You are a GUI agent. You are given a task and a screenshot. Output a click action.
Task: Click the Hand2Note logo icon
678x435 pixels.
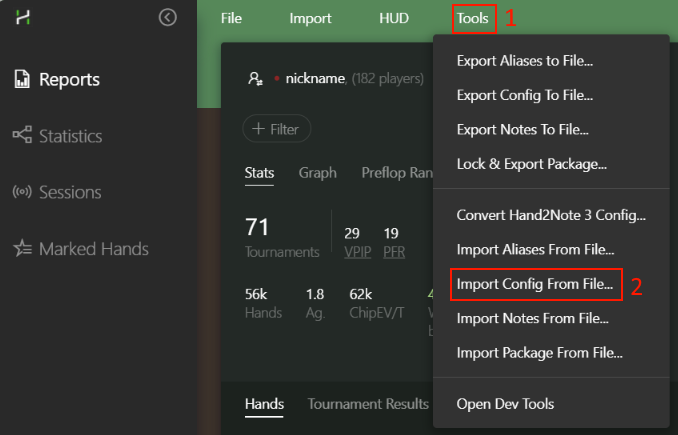[x=22, y=17]
